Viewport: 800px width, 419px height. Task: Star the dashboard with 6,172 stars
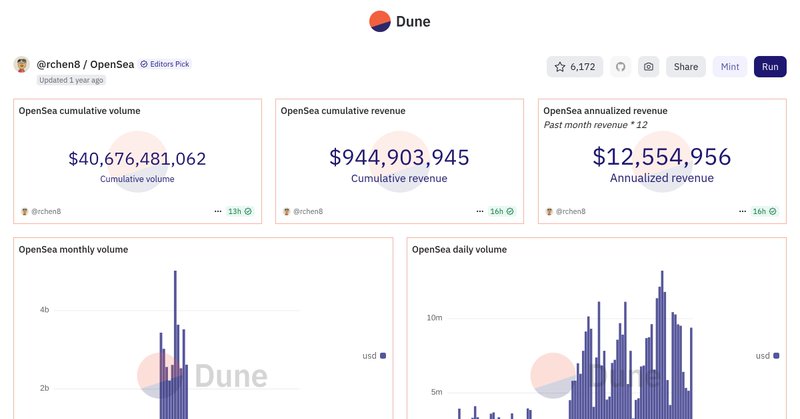(574, 67)
